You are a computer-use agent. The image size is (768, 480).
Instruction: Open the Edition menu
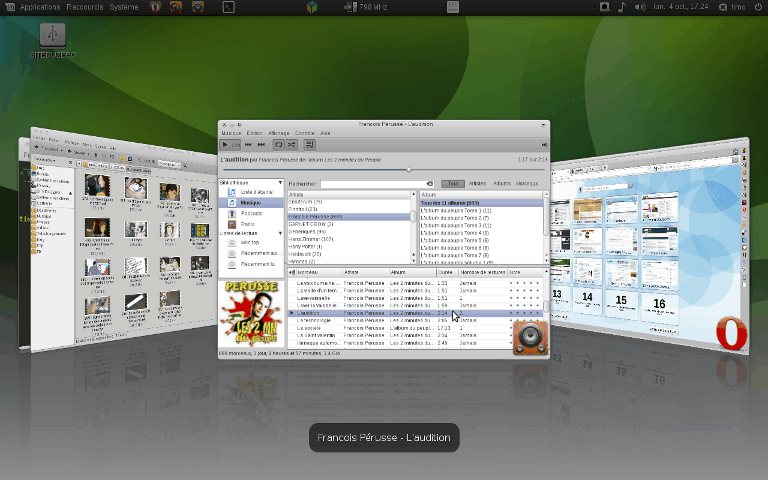pos(254,133)
